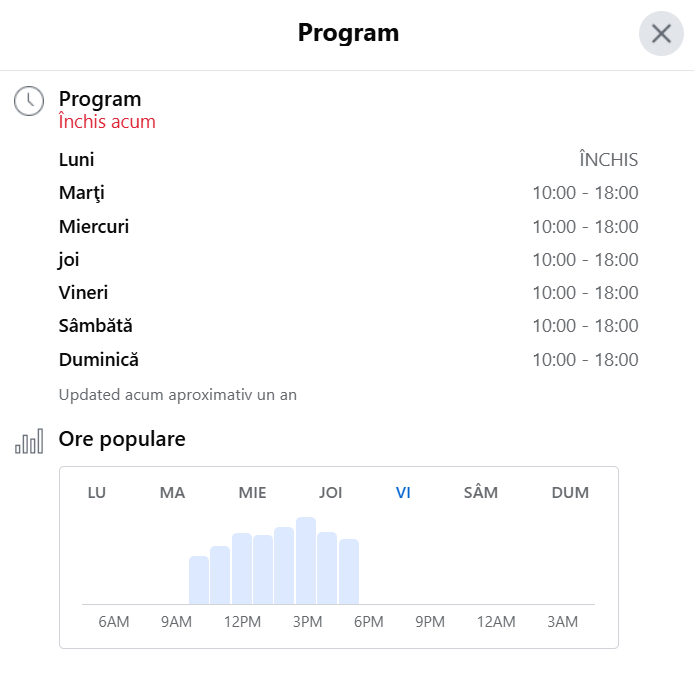
Task: Select the MA day tab
Action: [x=172, y=492]
